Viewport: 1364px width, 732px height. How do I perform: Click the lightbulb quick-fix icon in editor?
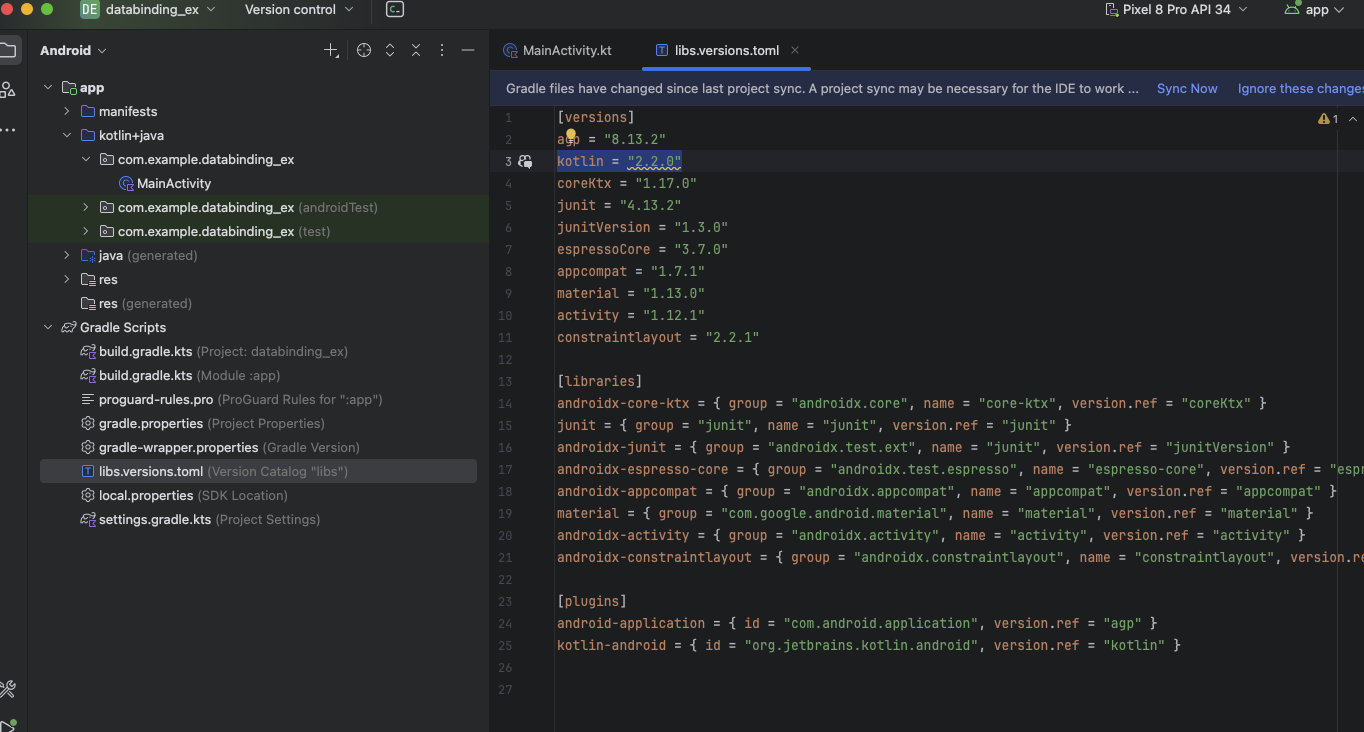point(571,135)
